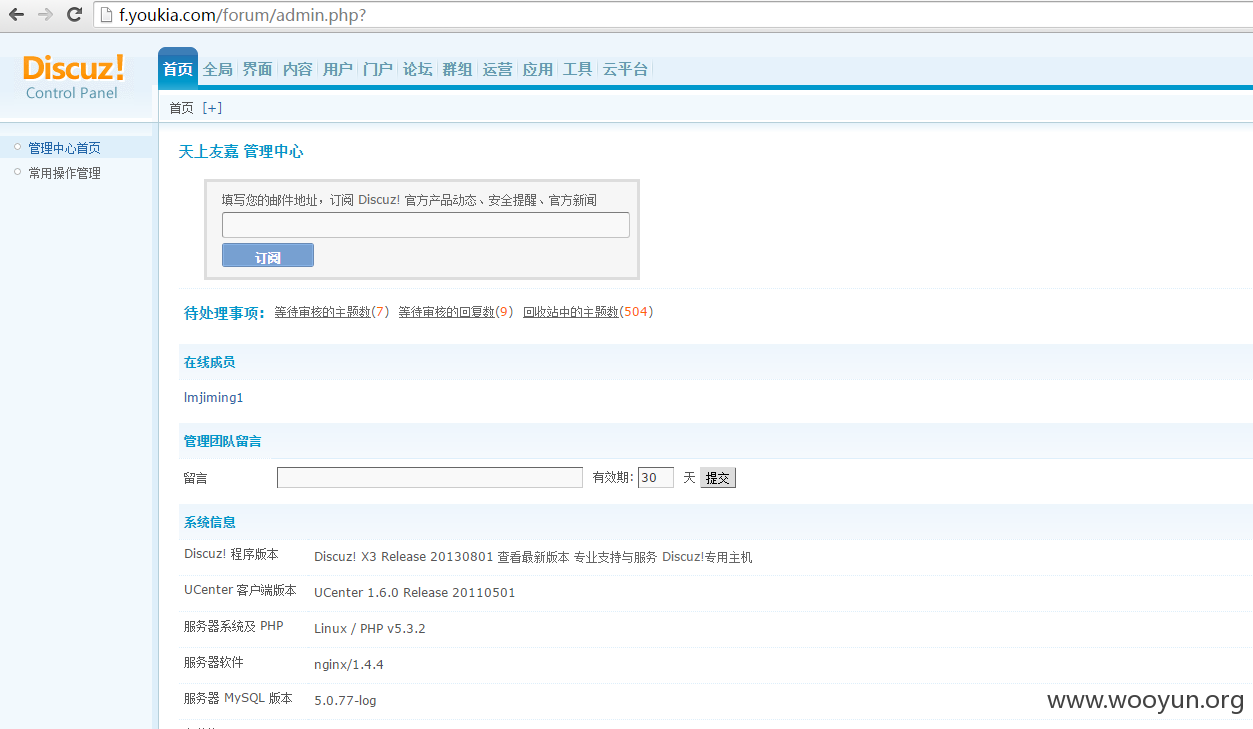1253x729 pixels.
Task: Click the 在线成员 section header
Action: (210, 362)
